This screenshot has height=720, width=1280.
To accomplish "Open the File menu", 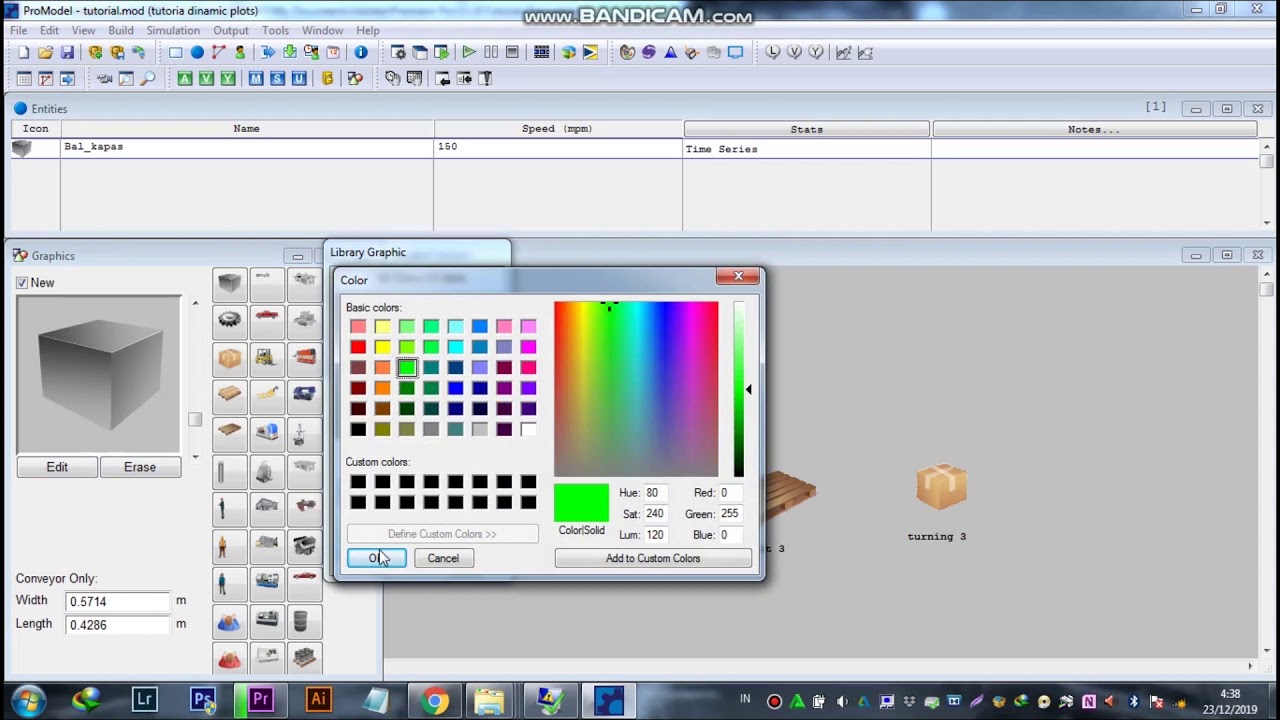I will pyautogui.click(x=19, y=31).
